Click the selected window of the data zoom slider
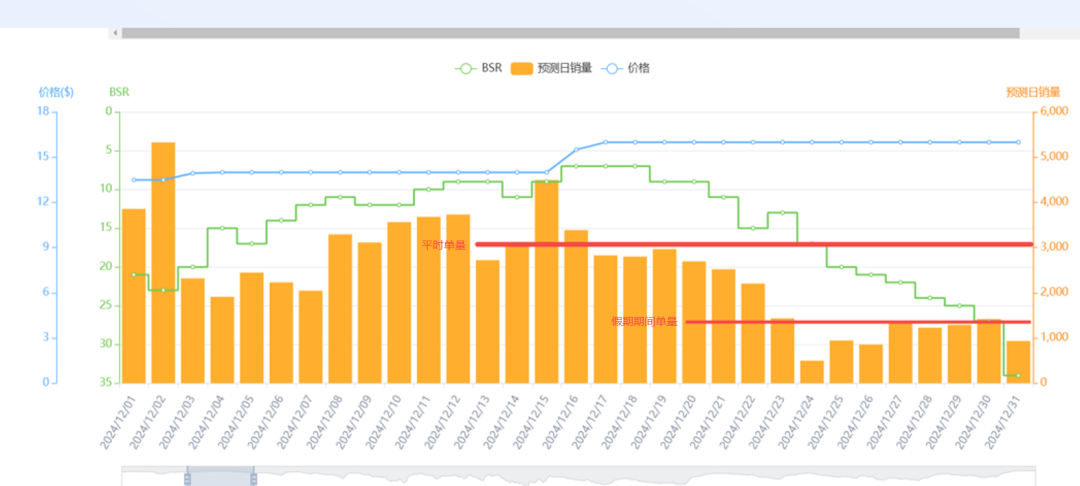The image size is (1080, 486). point(220,476)
